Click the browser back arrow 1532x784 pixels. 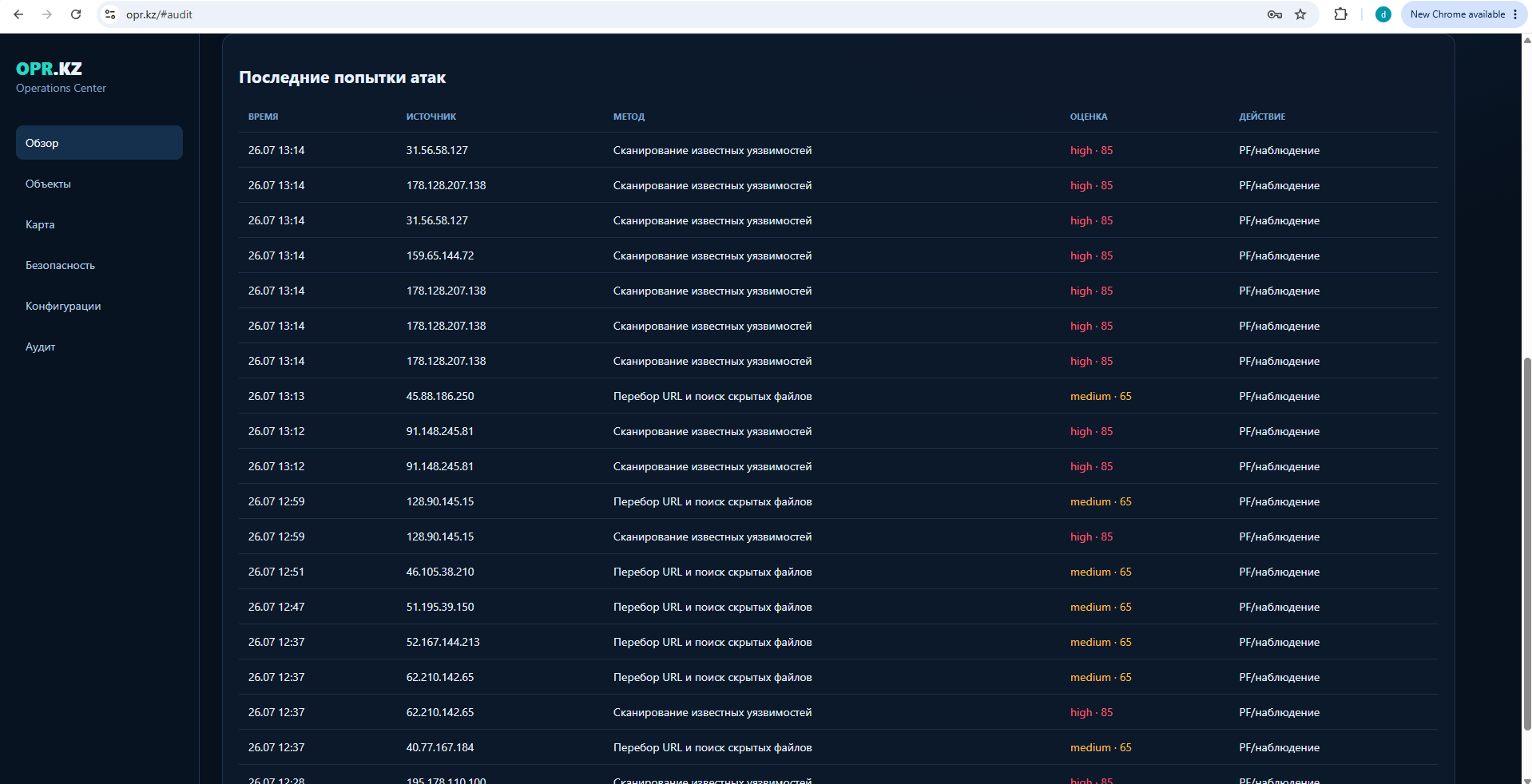coord(18,14)
